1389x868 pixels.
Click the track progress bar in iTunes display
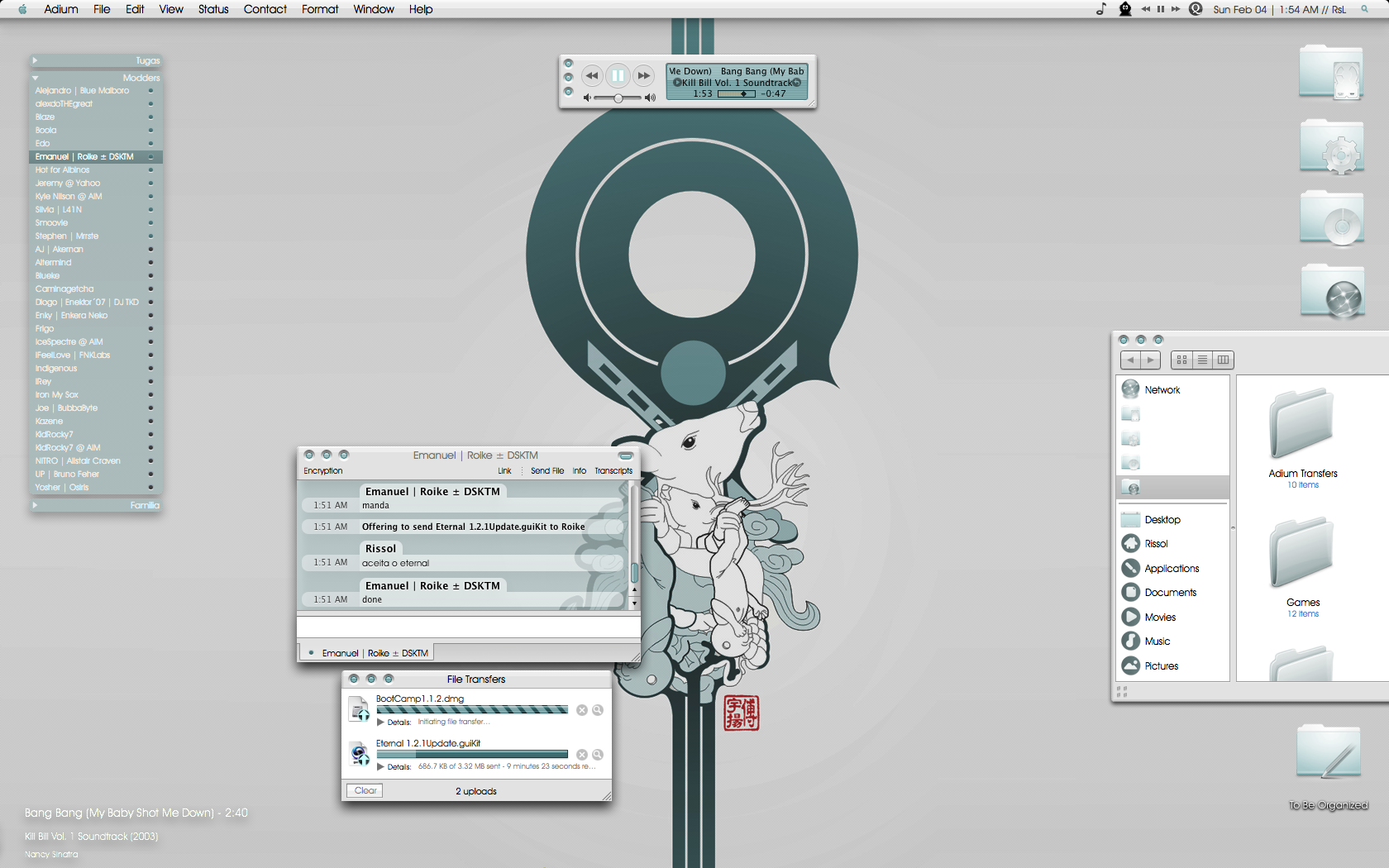pos(736,94)
